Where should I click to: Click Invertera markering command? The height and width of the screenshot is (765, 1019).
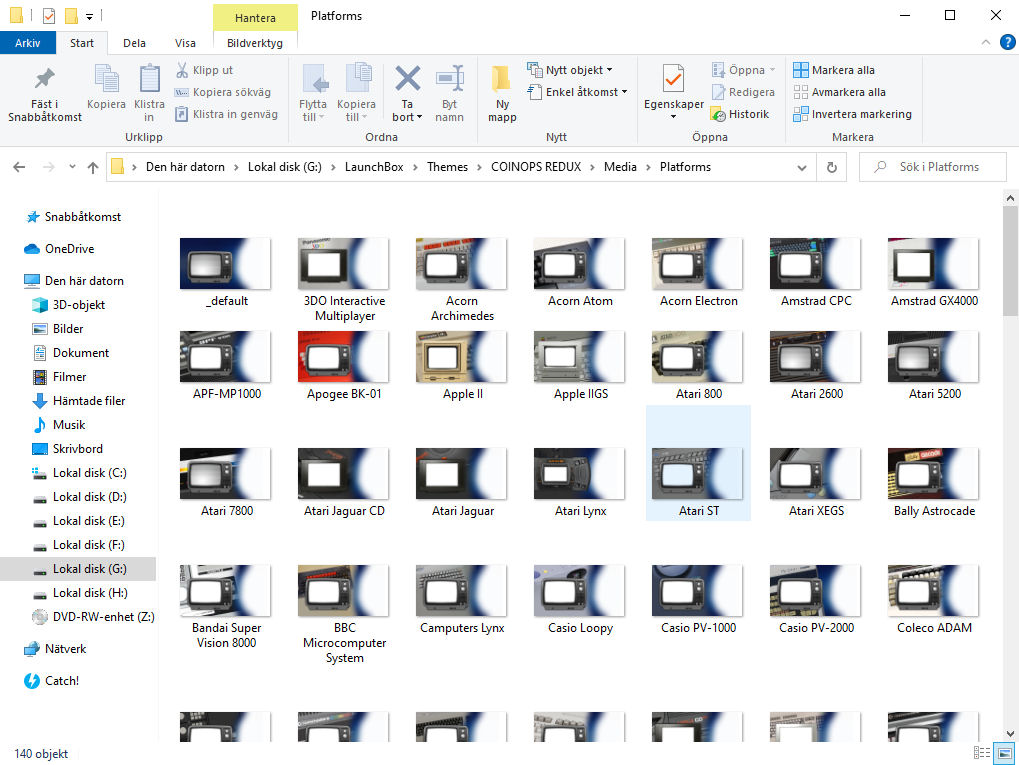click(x=853, y=114)
